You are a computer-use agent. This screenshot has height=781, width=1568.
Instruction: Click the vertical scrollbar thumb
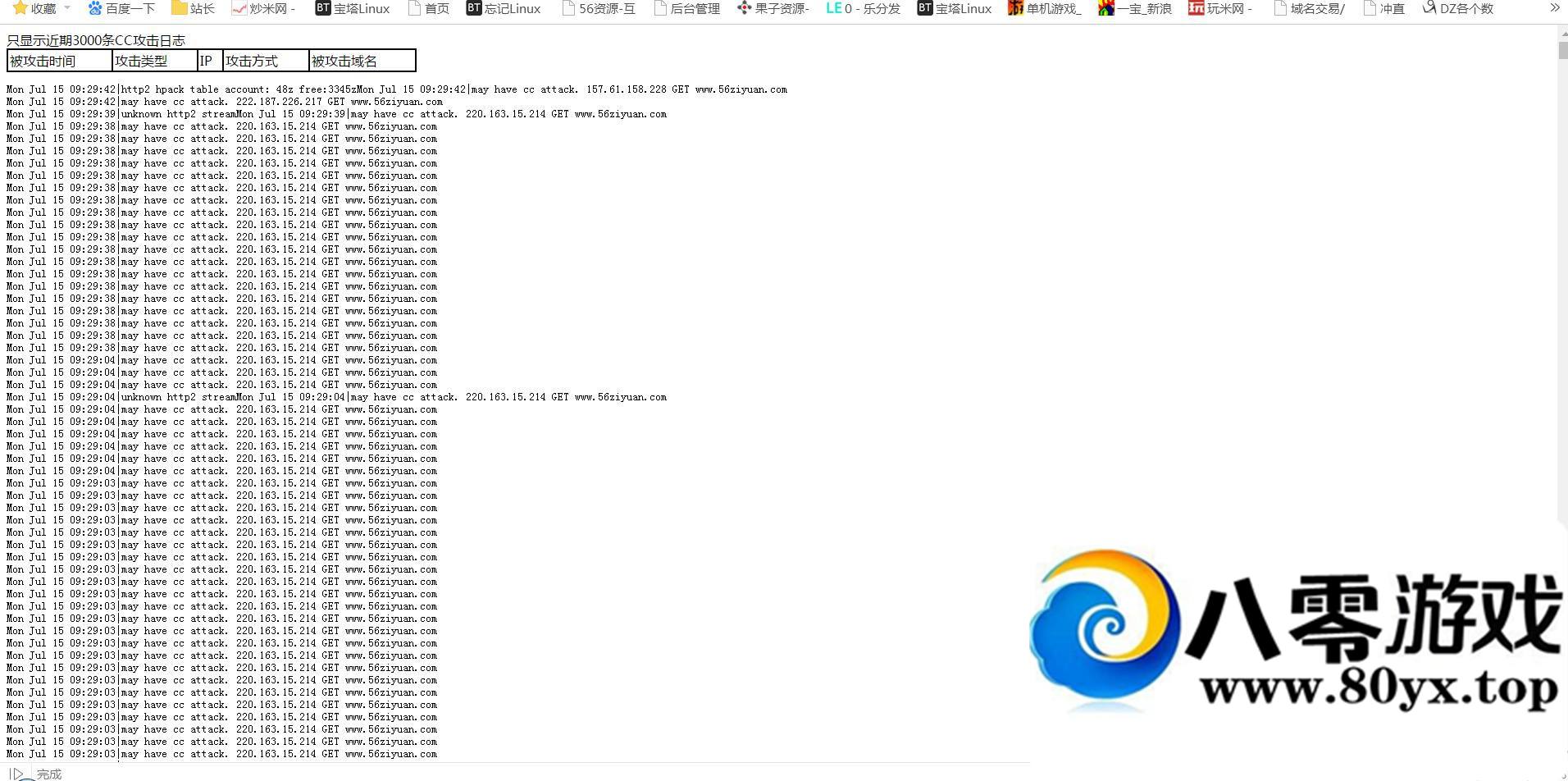pos(1563,49)
